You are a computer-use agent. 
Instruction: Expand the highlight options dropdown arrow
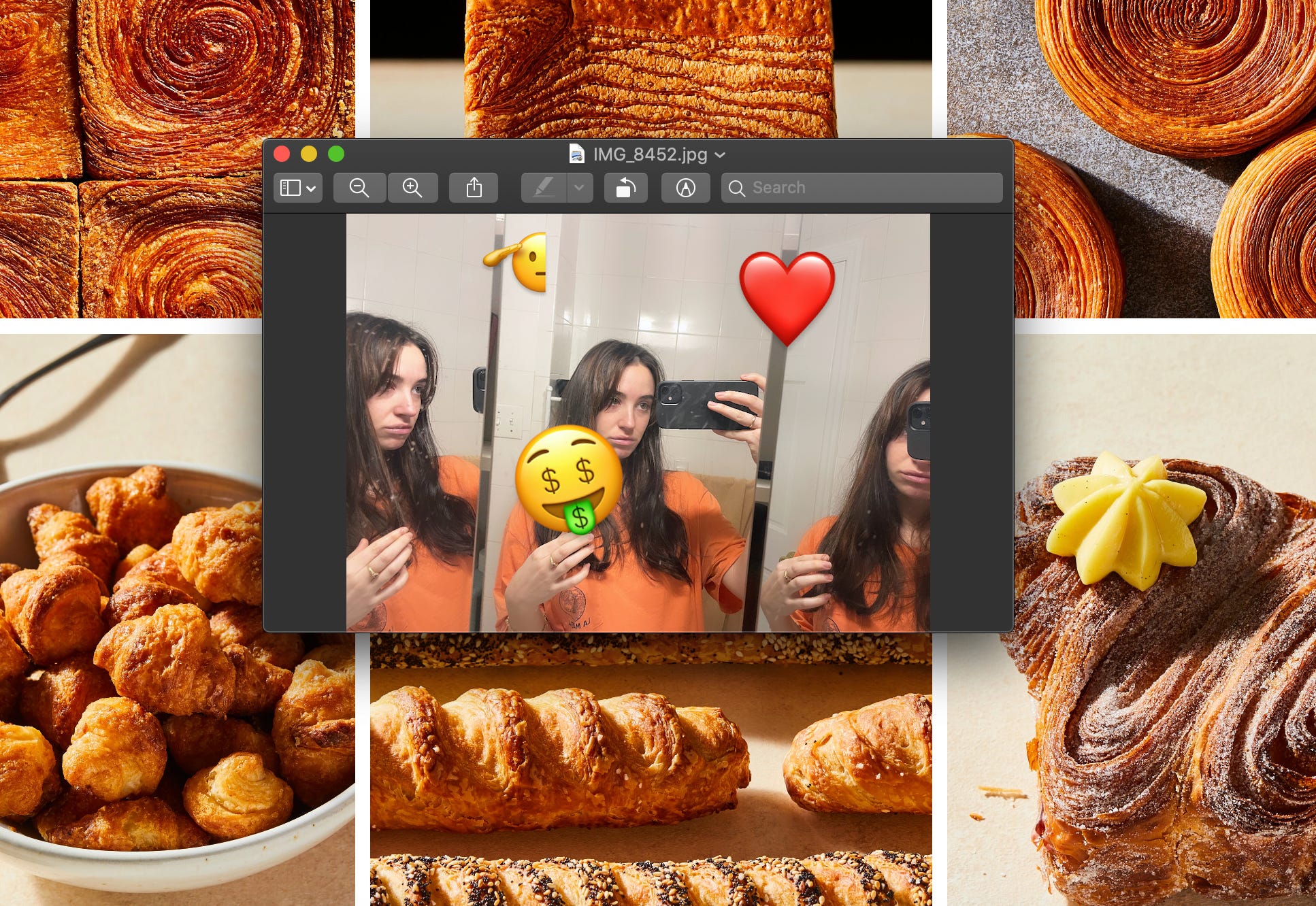(x=580, y=188)
